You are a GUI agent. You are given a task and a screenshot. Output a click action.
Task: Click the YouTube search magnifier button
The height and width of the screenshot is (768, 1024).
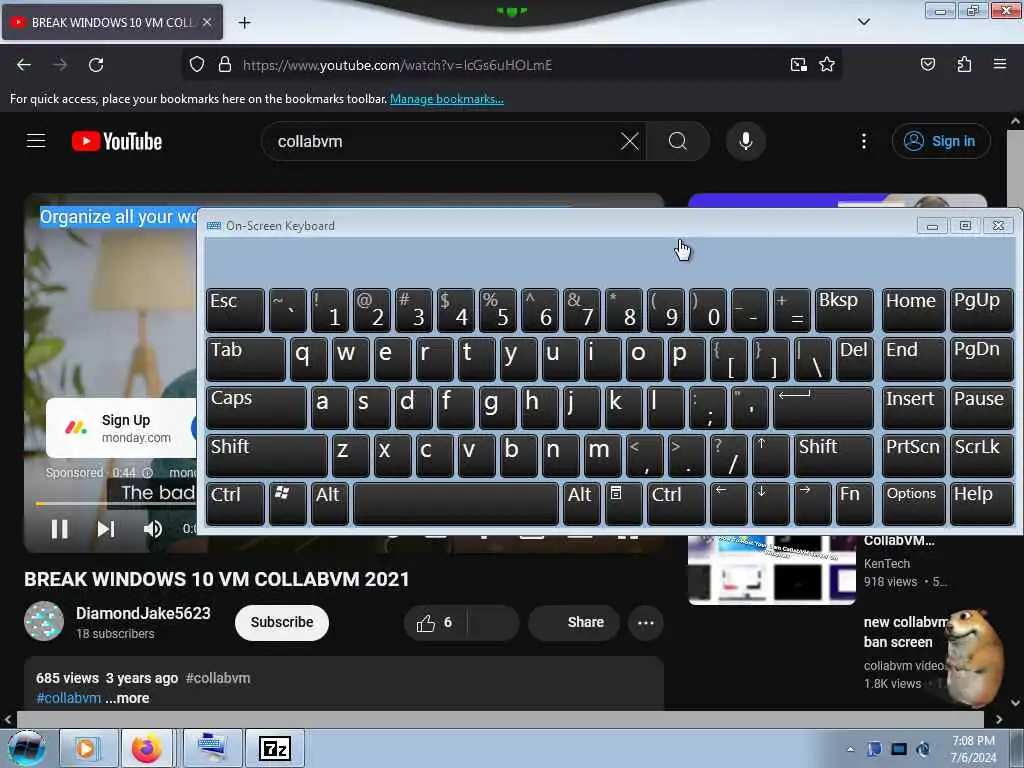pyautogui.click(x=678, y=141)
